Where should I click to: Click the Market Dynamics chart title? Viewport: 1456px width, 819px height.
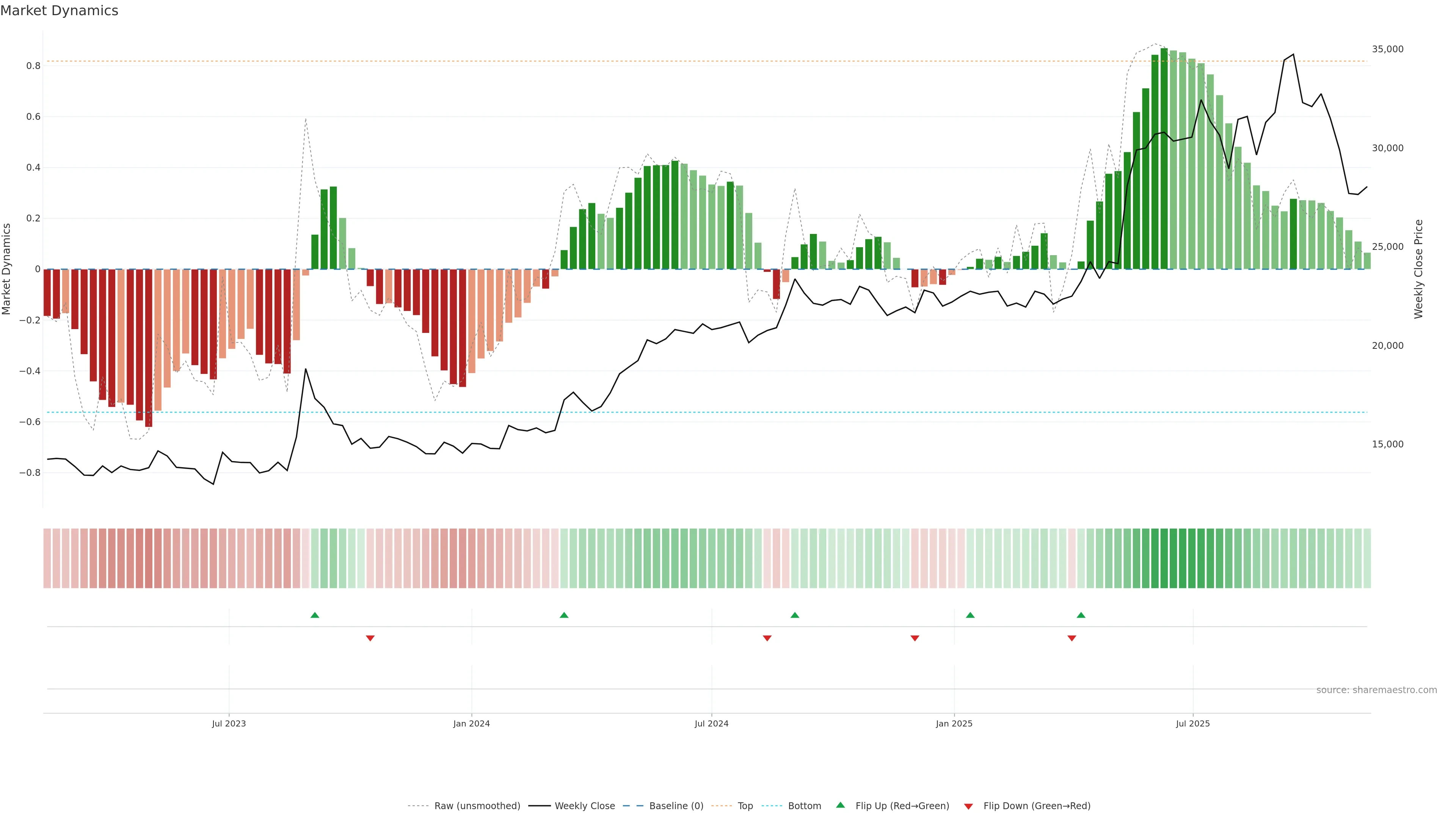(60, 11)
